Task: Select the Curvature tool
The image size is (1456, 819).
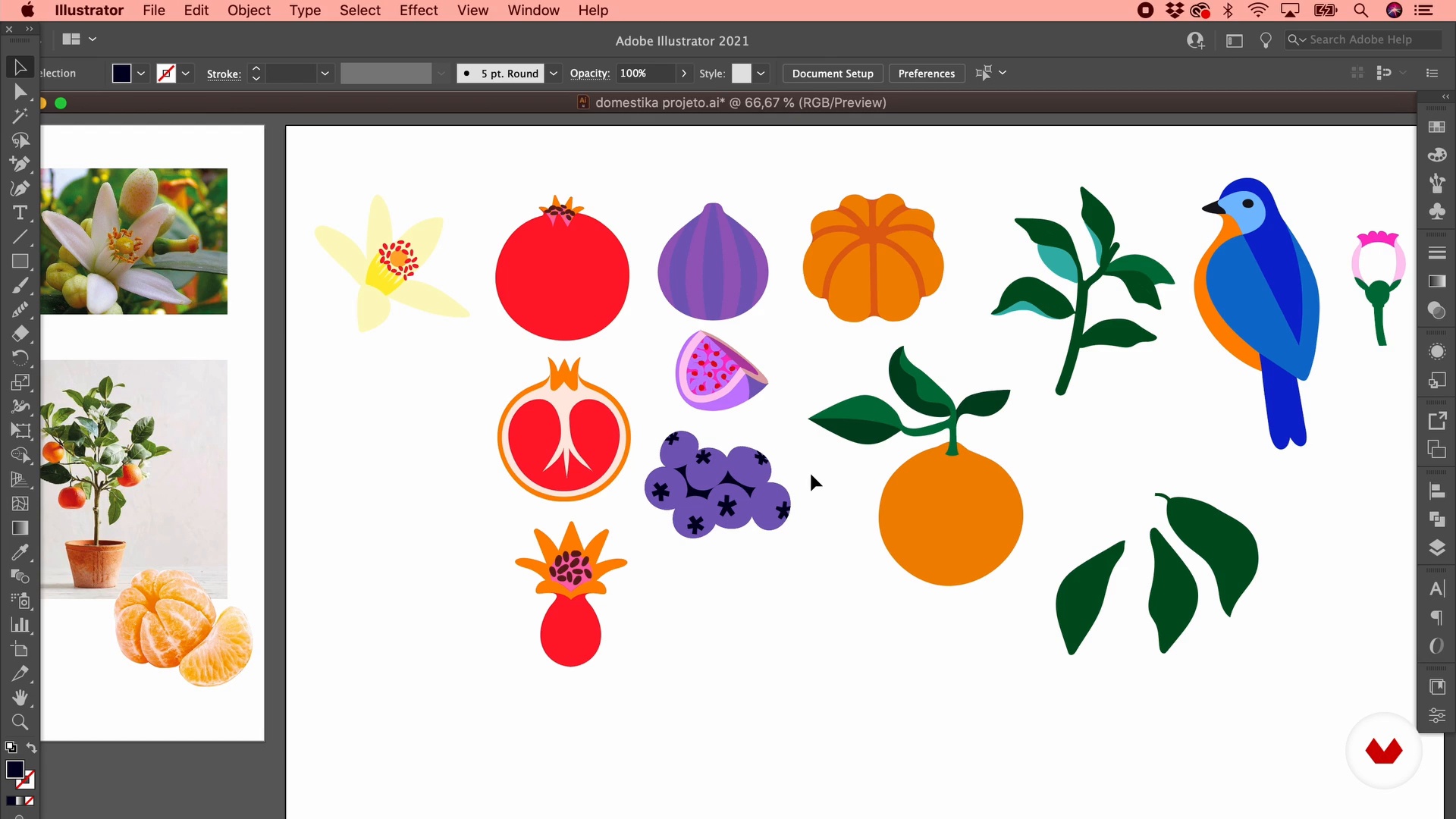Action: [20, 189]
